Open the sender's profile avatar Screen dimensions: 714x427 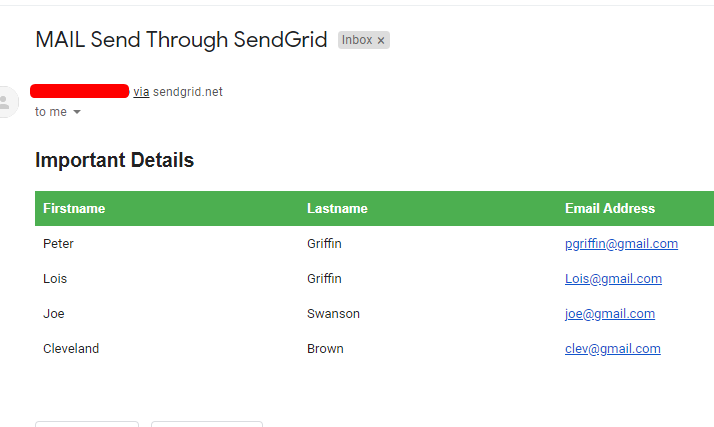[x=7, y=102]
